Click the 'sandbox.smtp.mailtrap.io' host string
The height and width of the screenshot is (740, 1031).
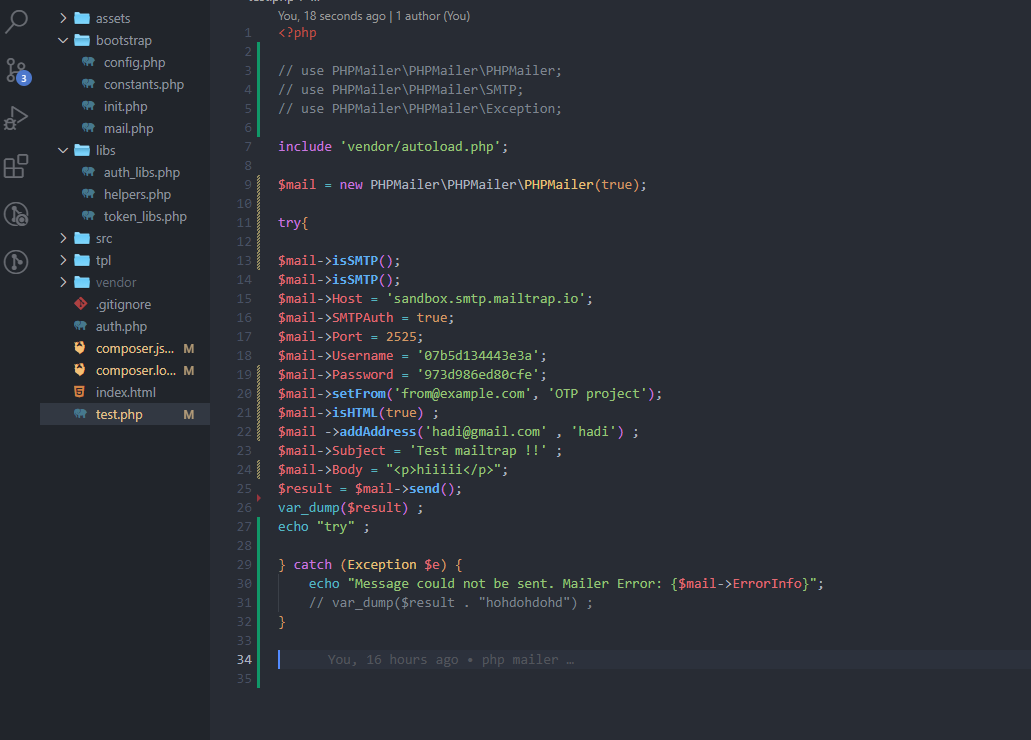(486, 299)
